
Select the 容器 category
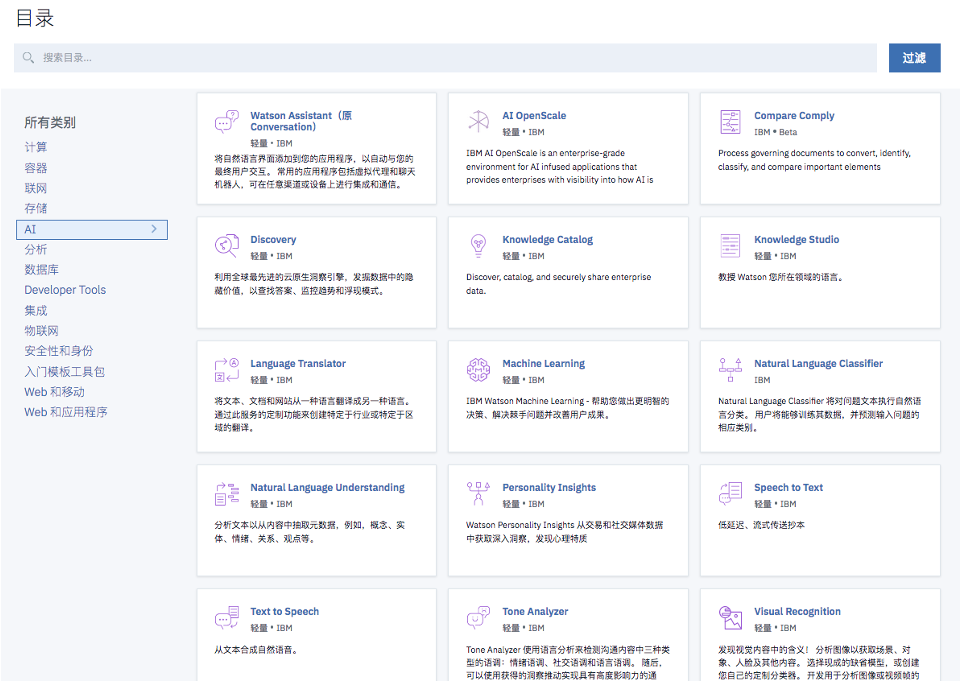pyautogui.click(x=36, y=168)
